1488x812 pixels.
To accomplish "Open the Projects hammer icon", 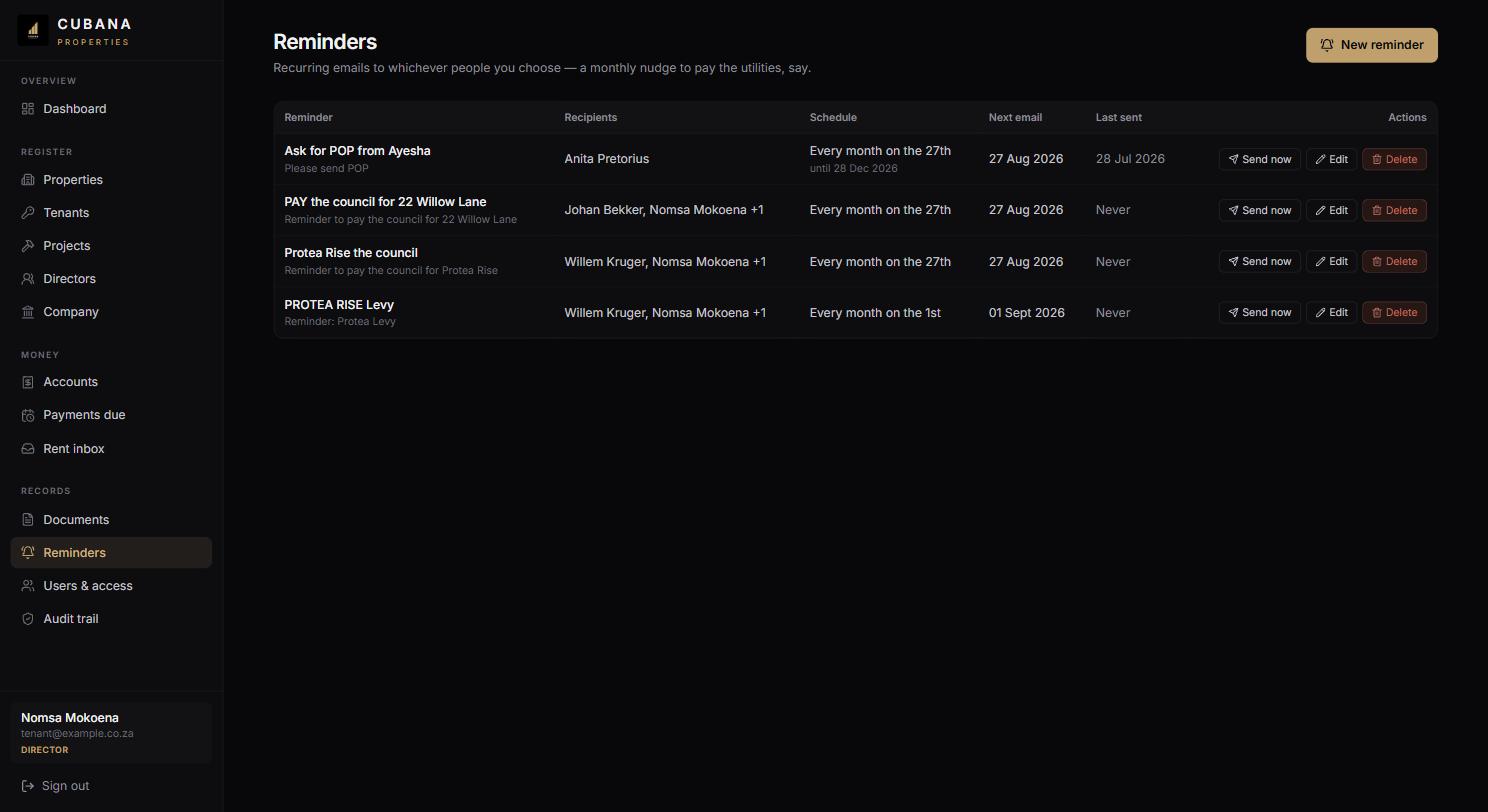I will (x=28, y=246).
